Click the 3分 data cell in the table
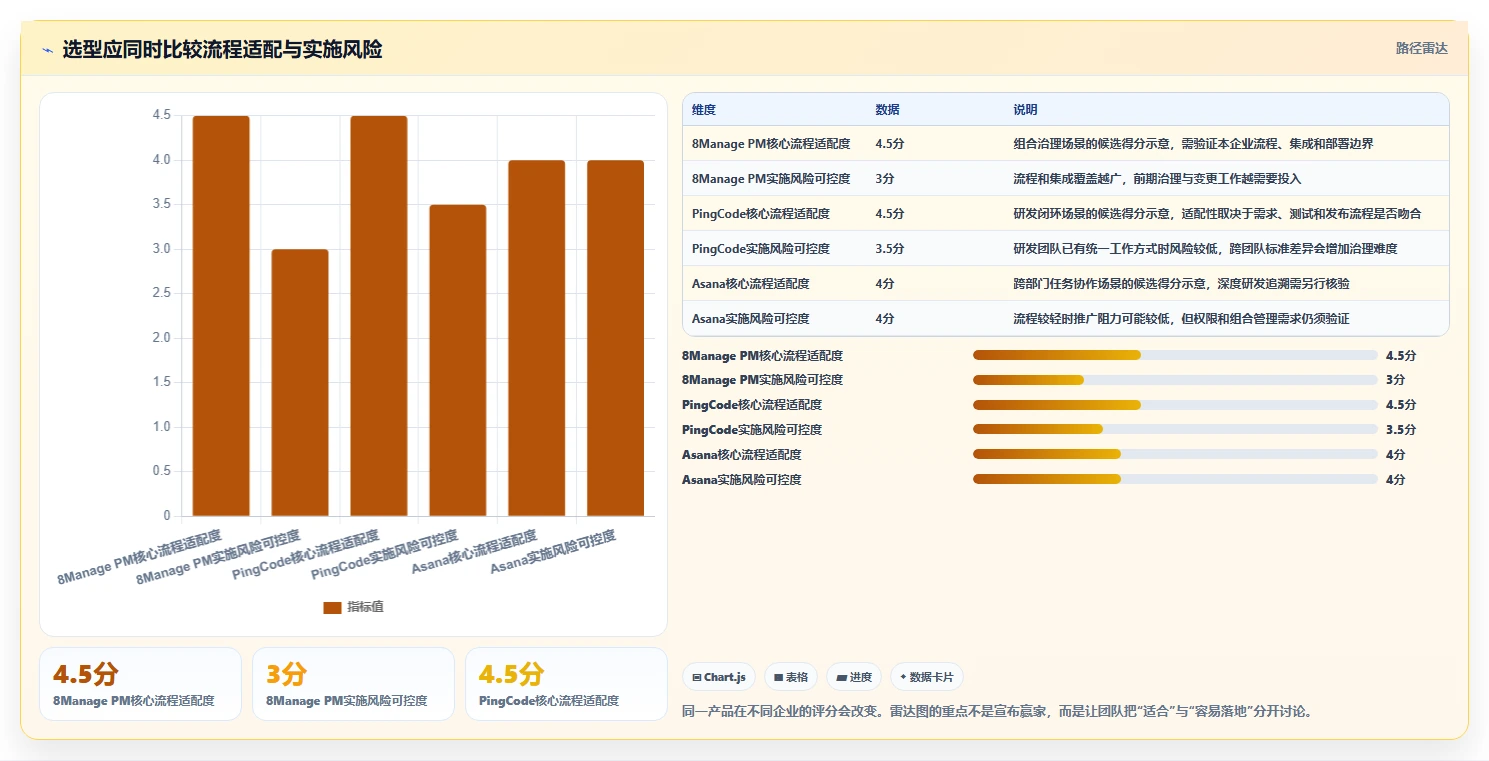The width and height of the screenshot is (1489, 761). [883, 179]
